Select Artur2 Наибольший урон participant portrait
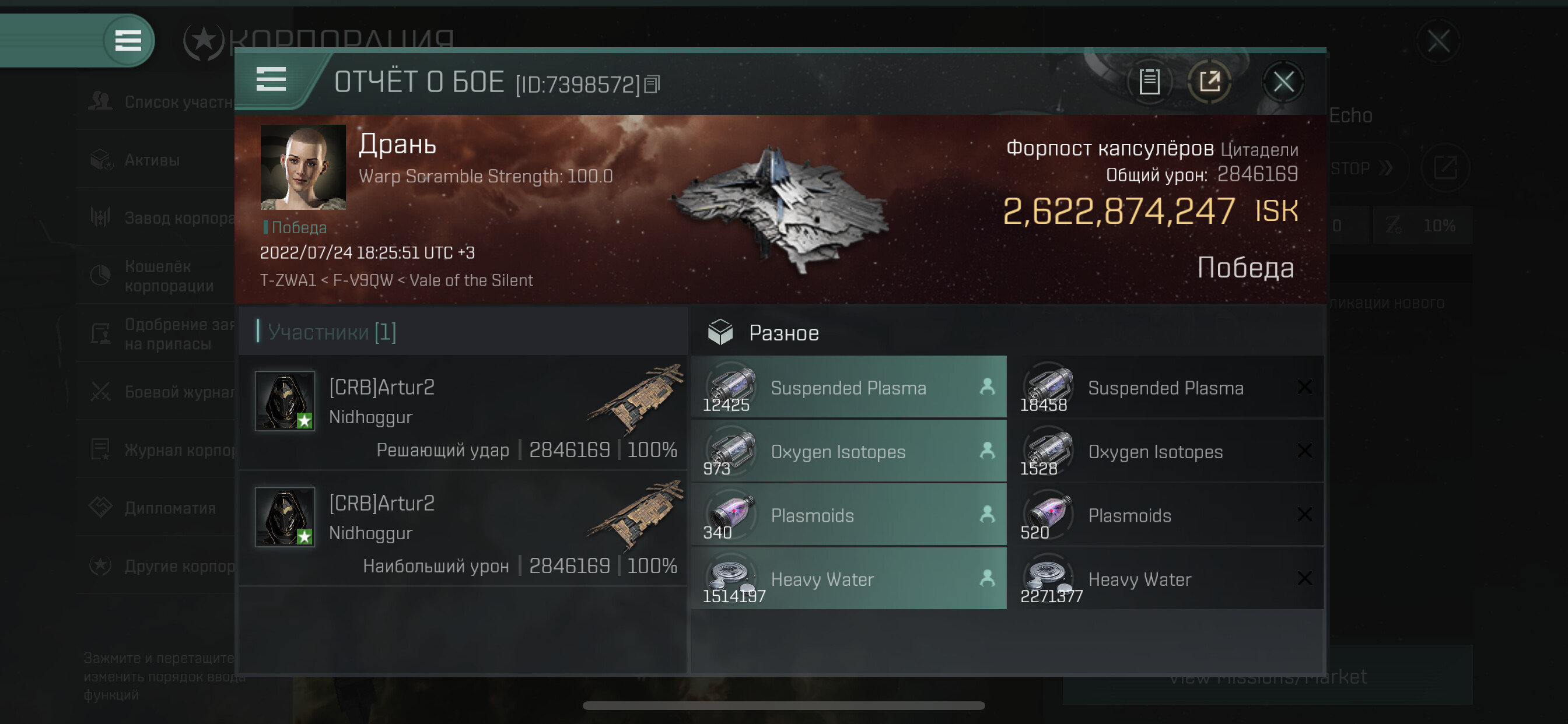Viewport: 1568px width, 724px height. click(x=285, y=516)
